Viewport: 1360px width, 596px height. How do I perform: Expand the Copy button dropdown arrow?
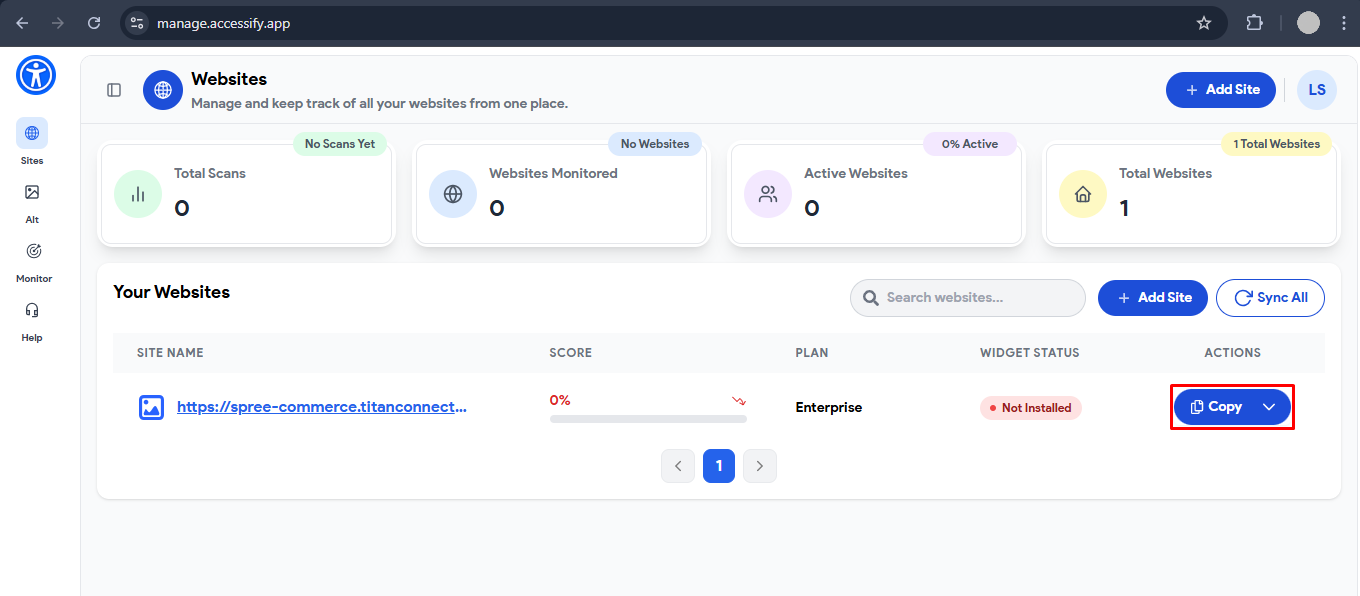[x=1269, y=407]
